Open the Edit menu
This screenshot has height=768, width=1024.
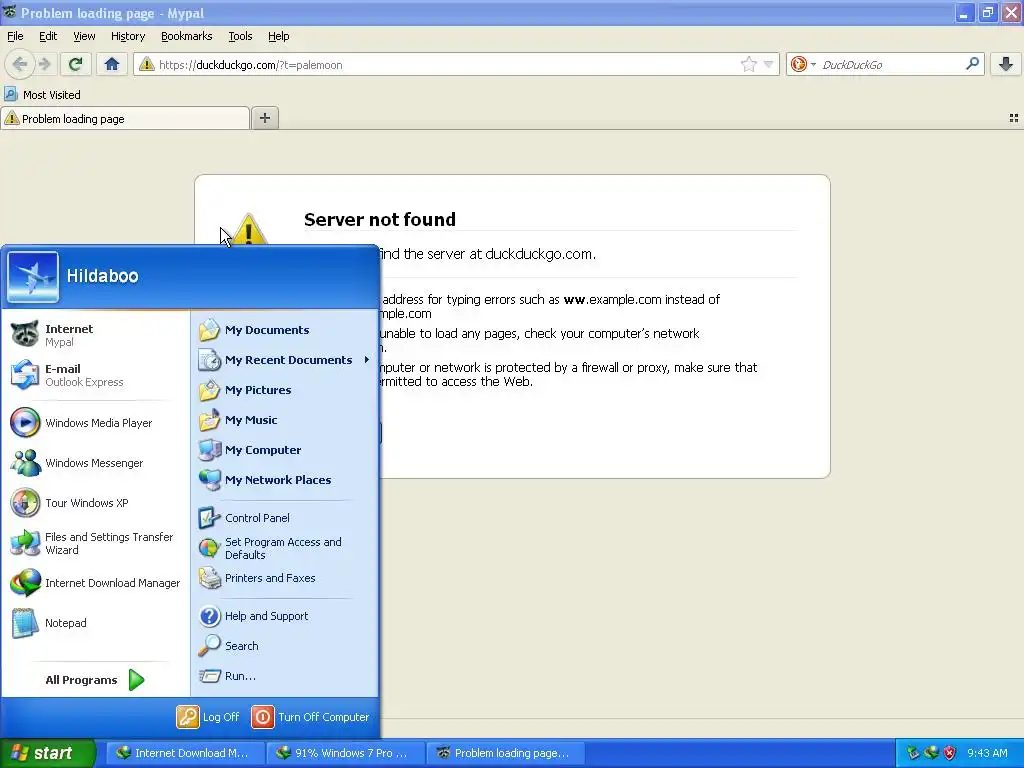click(48, 36)
